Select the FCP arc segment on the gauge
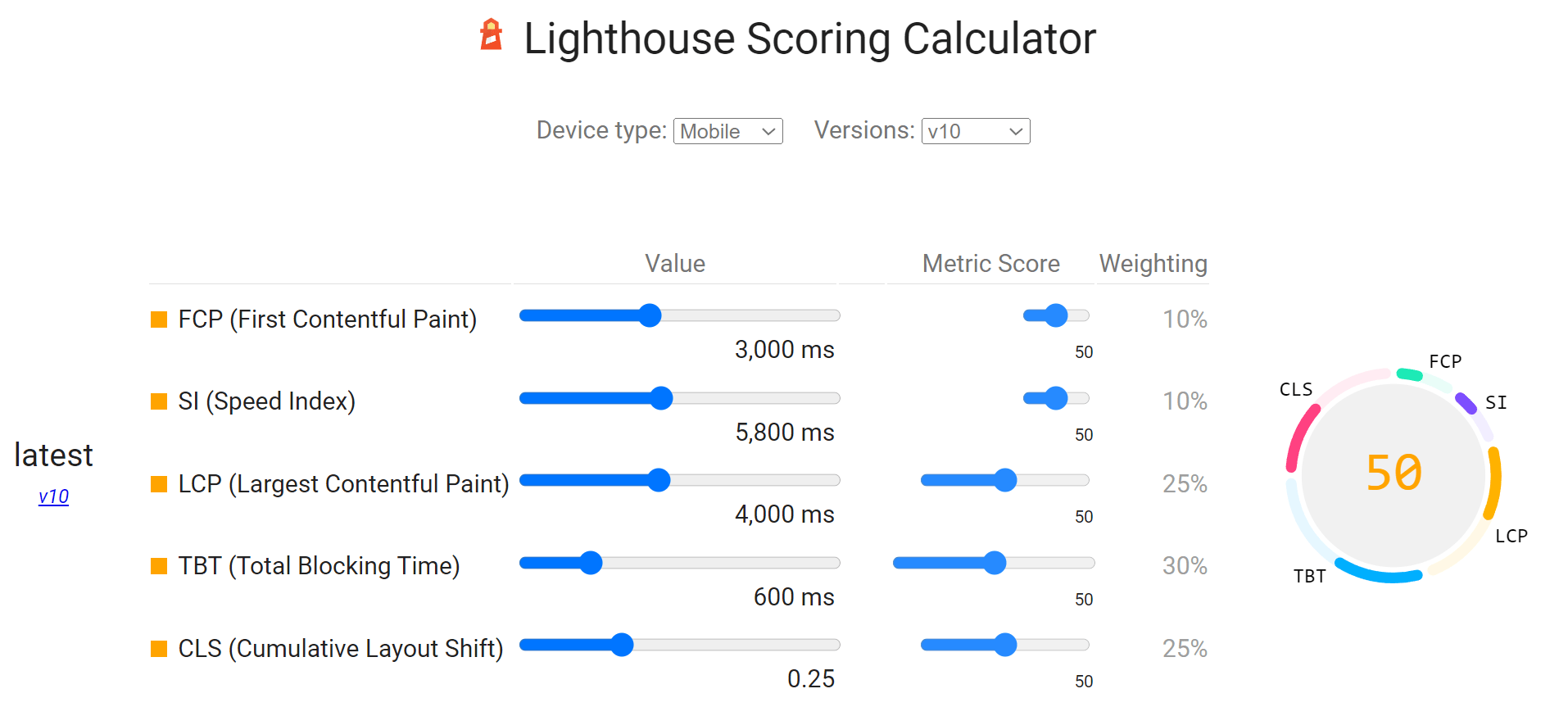Image resolution: width=1568 pixels, height=716 pixels. coord(1411,374)
